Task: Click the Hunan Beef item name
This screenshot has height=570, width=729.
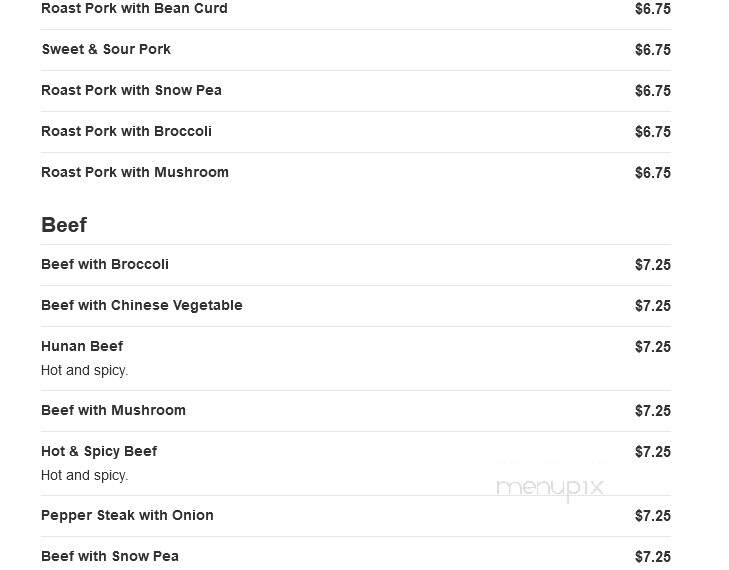Action: (82, 346)
